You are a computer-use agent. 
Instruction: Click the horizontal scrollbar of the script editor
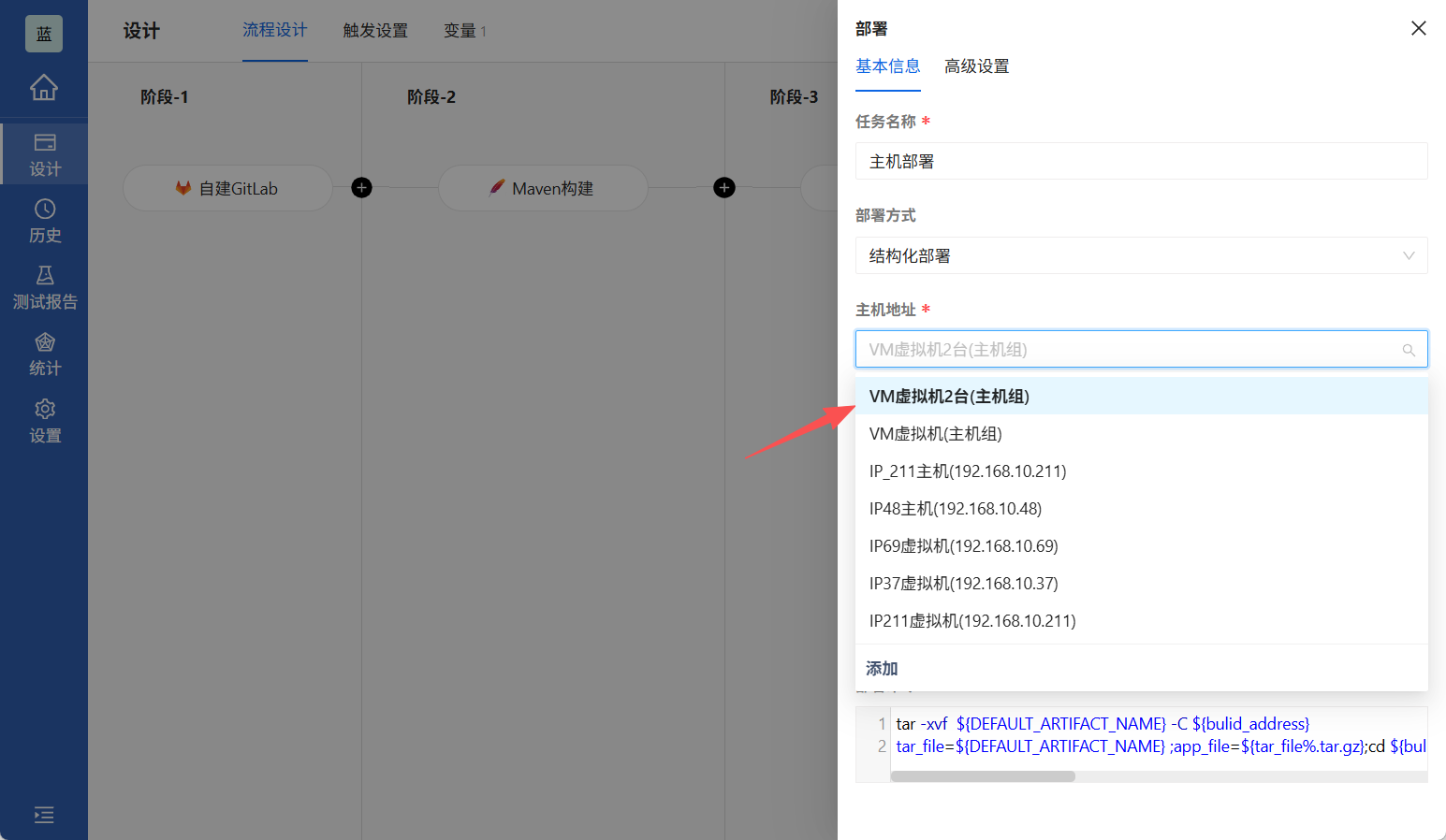click(984, 776)
